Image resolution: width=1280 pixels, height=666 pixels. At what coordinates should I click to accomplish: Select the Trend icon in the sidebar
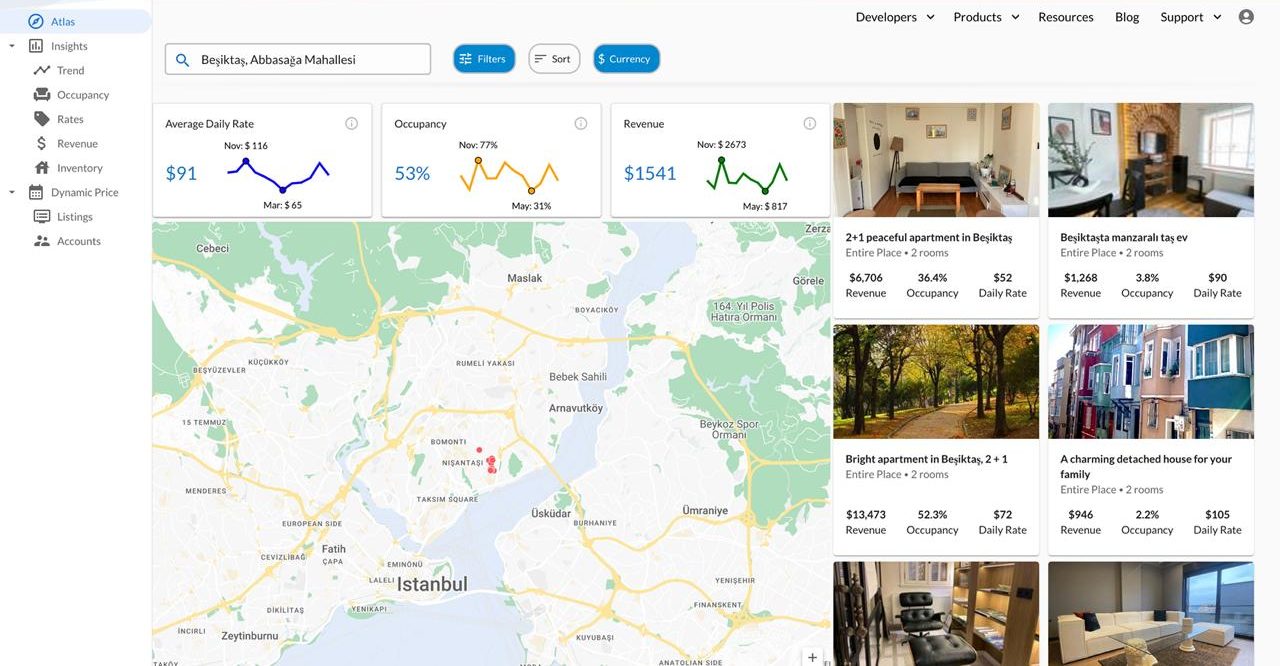(x=42, y=70)
